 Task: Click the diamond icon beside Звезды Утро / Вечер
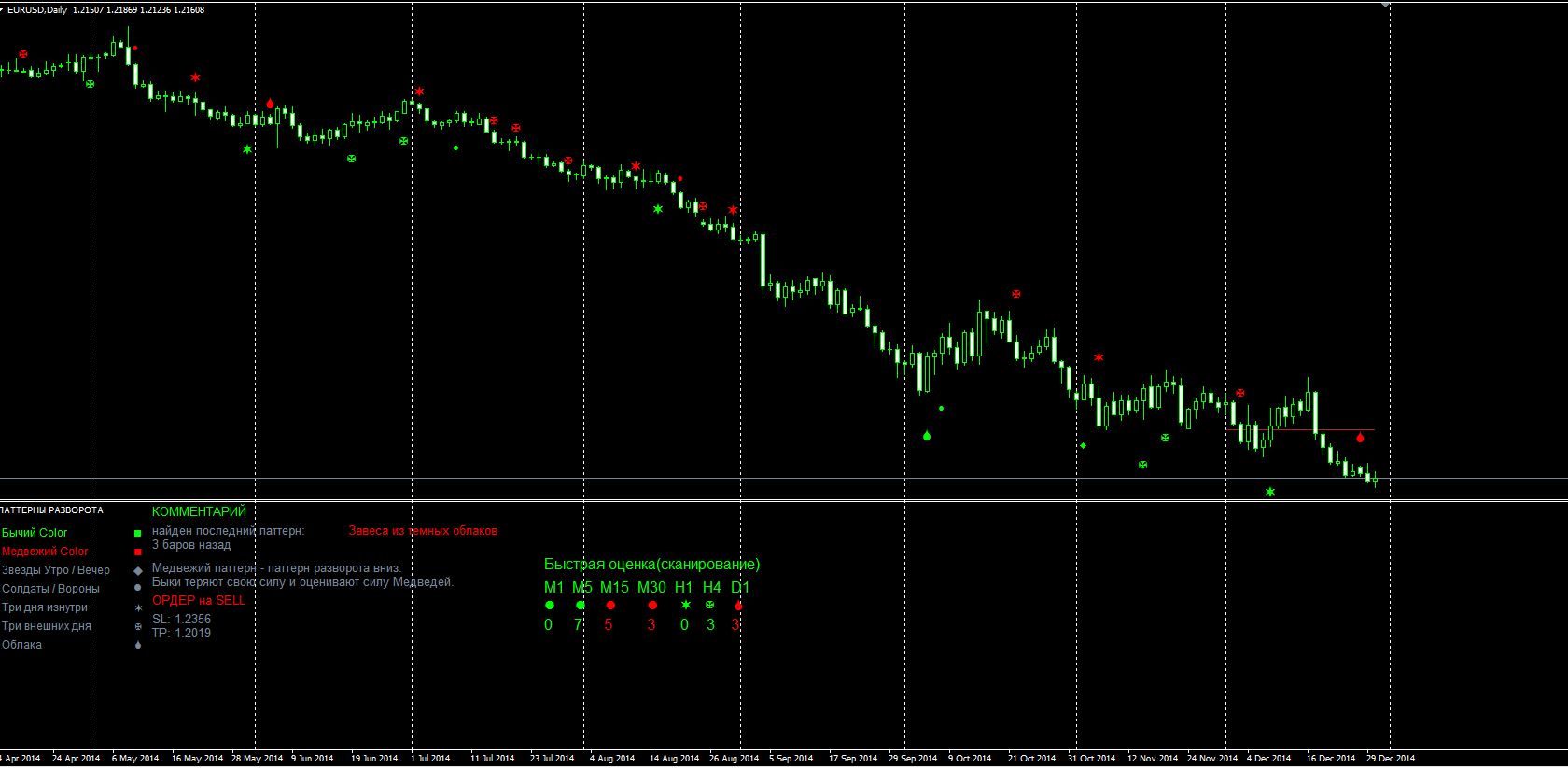coord(138,570)
